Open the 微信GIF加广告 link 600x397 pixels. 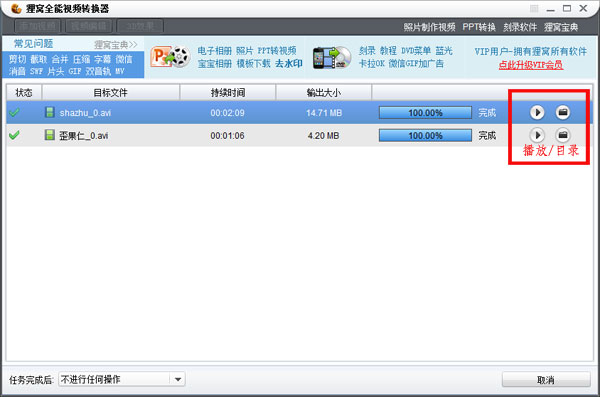[416, 64]
